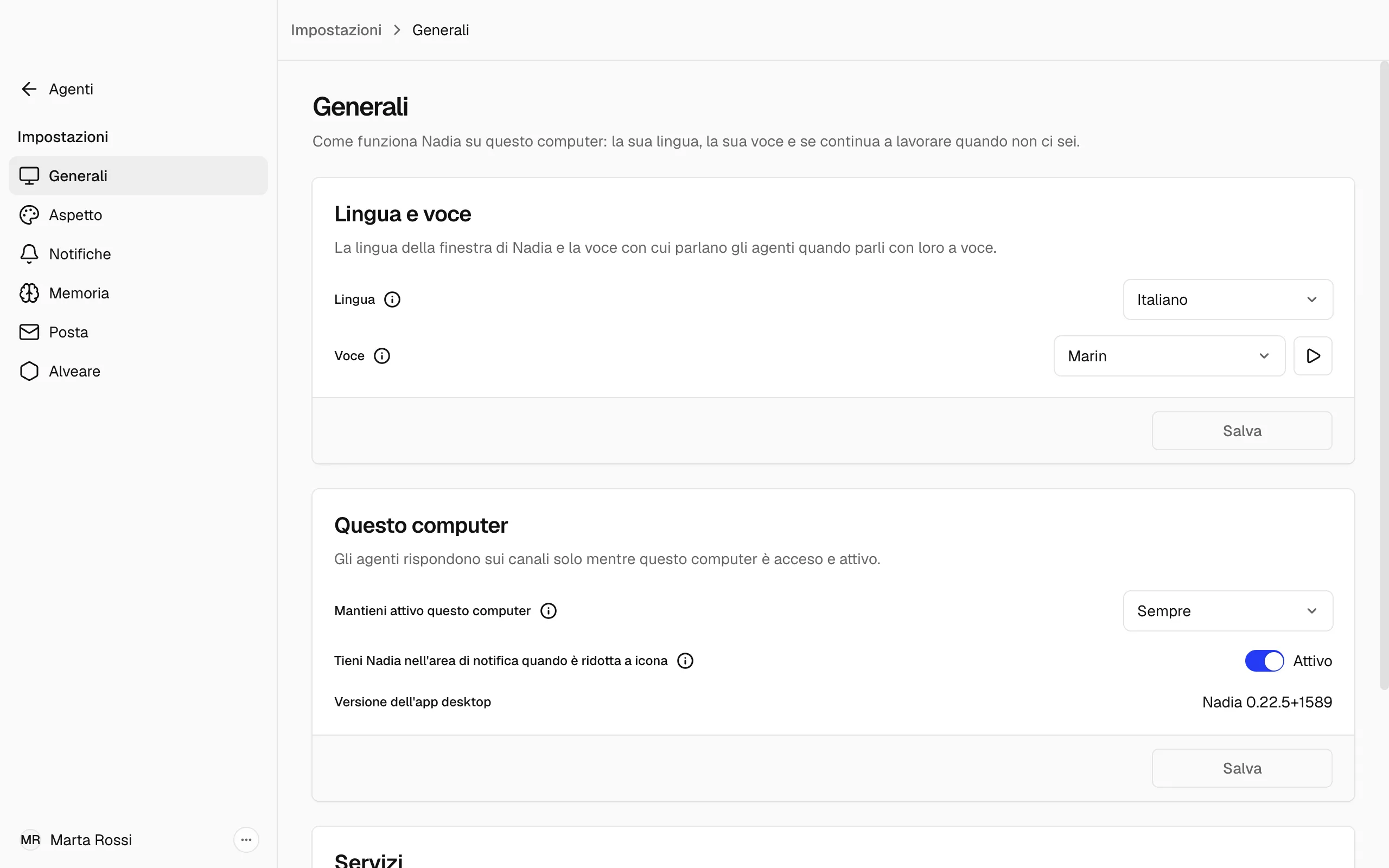The image size is (1389, 868).
Task: Toggle the notification area switch off
Action: [1264, 661]
